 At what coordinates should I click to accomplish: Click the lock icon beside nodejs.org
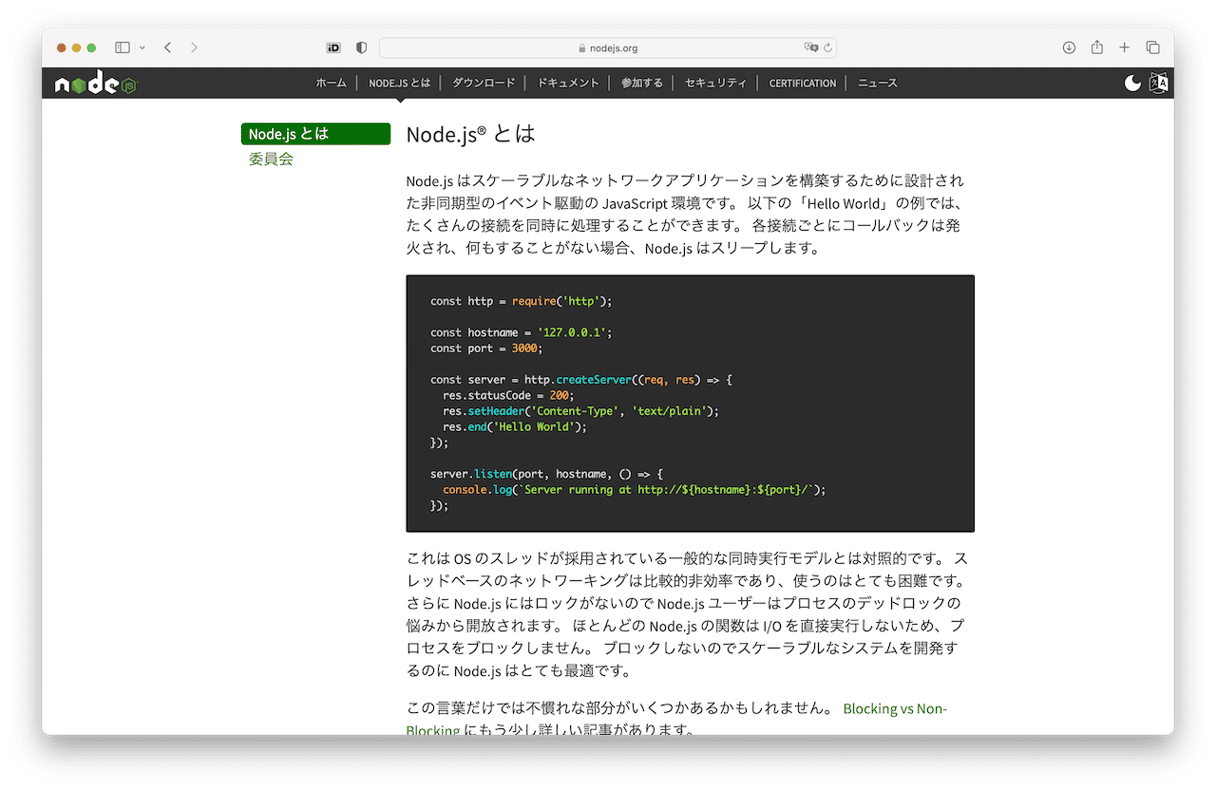pos(582,47)
